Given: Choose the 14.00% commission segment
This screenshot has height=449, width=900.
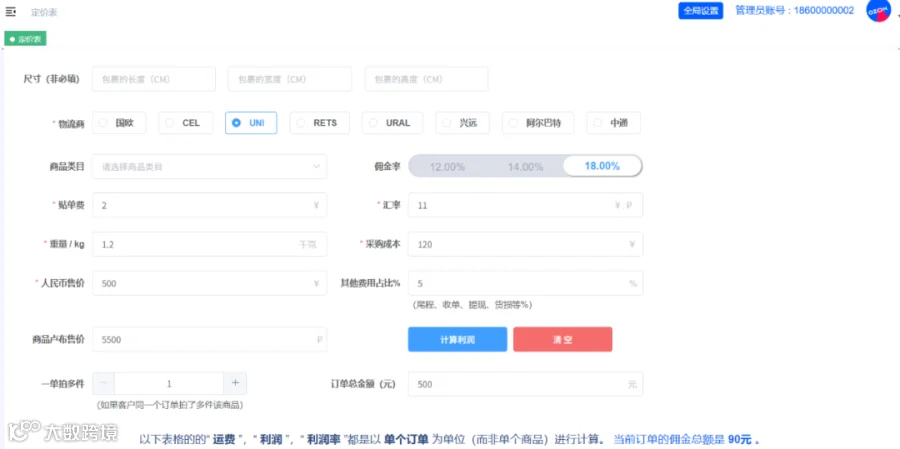Looking at the screenshot, I should pyautogui.click(x=525, y=167).
